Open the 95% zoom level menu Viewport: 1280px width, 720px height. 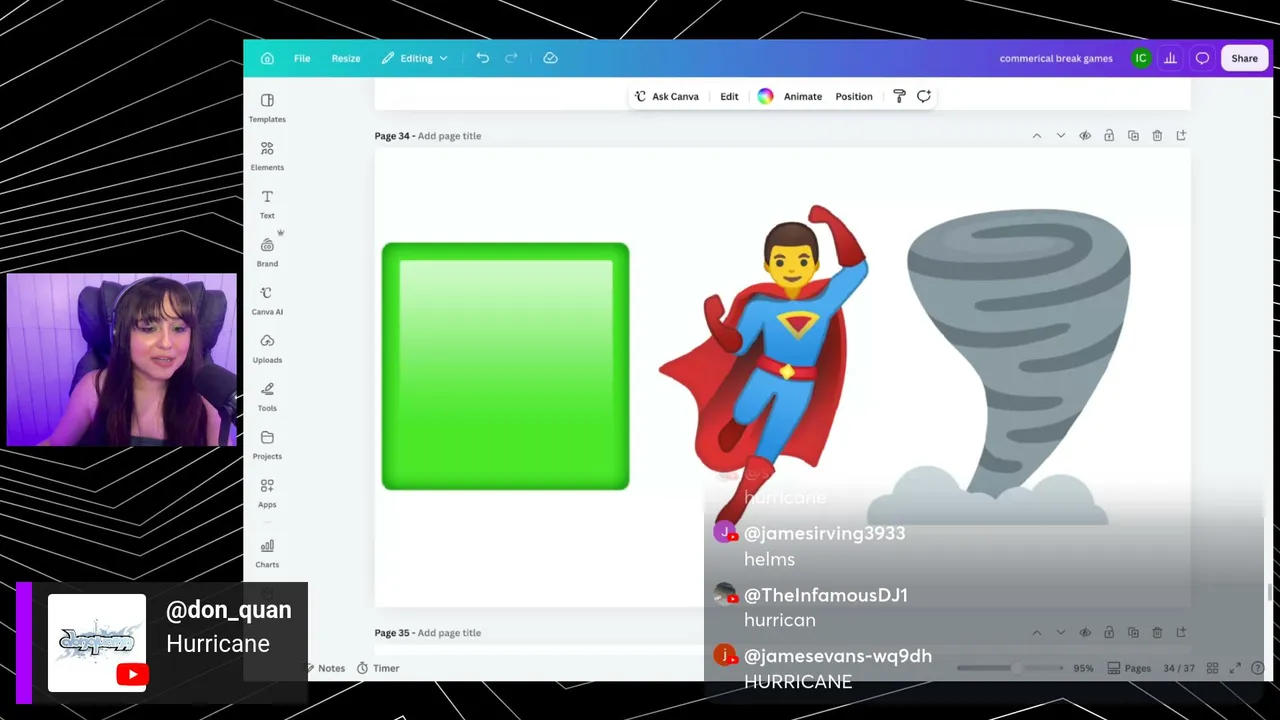coord(1083,668)
